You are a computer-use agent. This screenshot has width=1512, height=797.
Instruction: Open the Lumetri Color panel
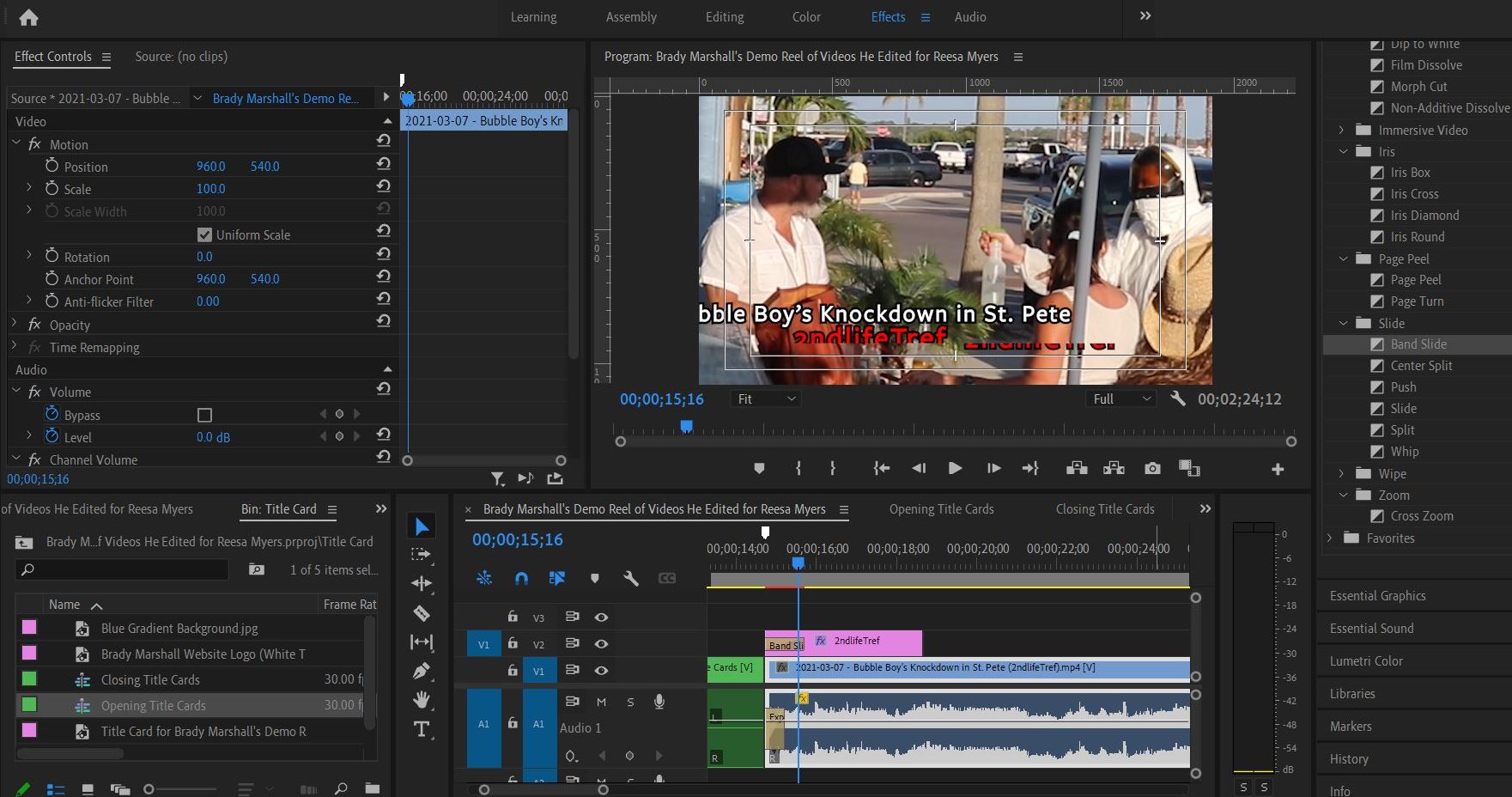1366,661
